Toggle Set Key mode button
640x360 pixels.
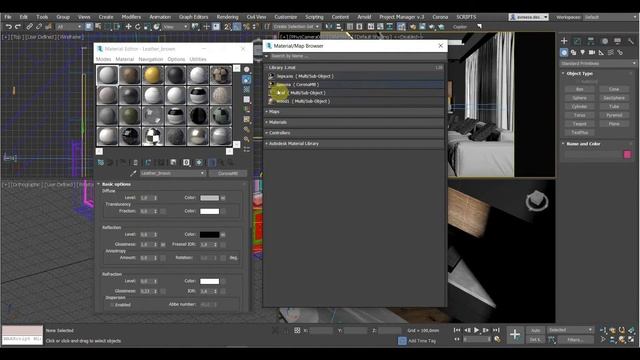click(535, 340)
